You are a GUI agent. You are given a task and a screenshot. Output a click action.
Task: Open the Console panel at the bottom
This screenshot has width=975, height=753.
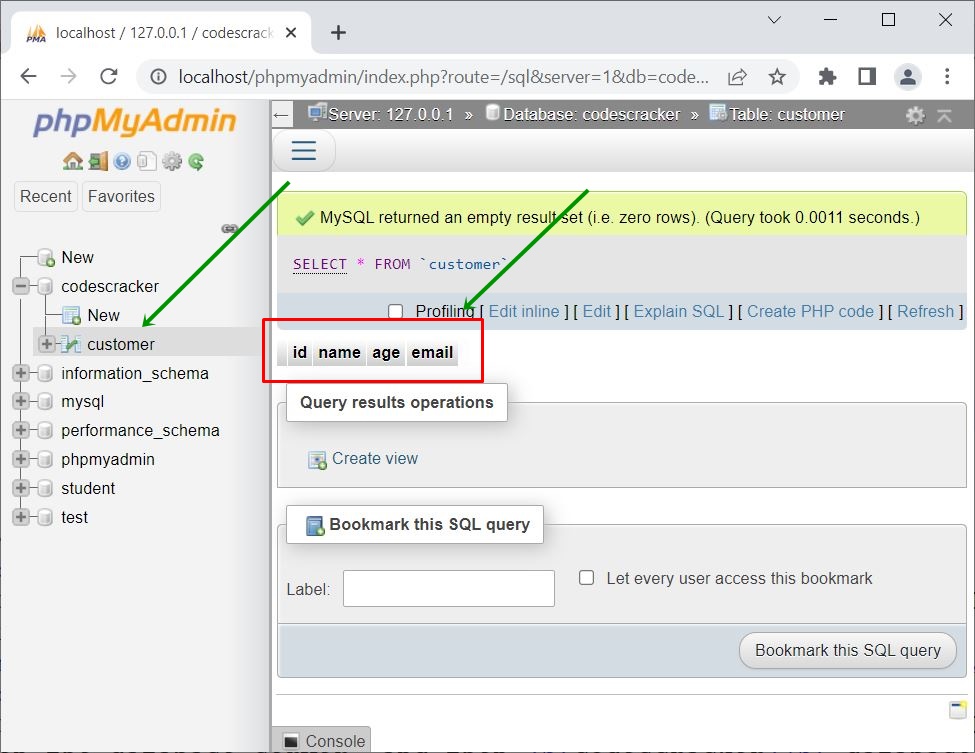[x=321, y=741]
